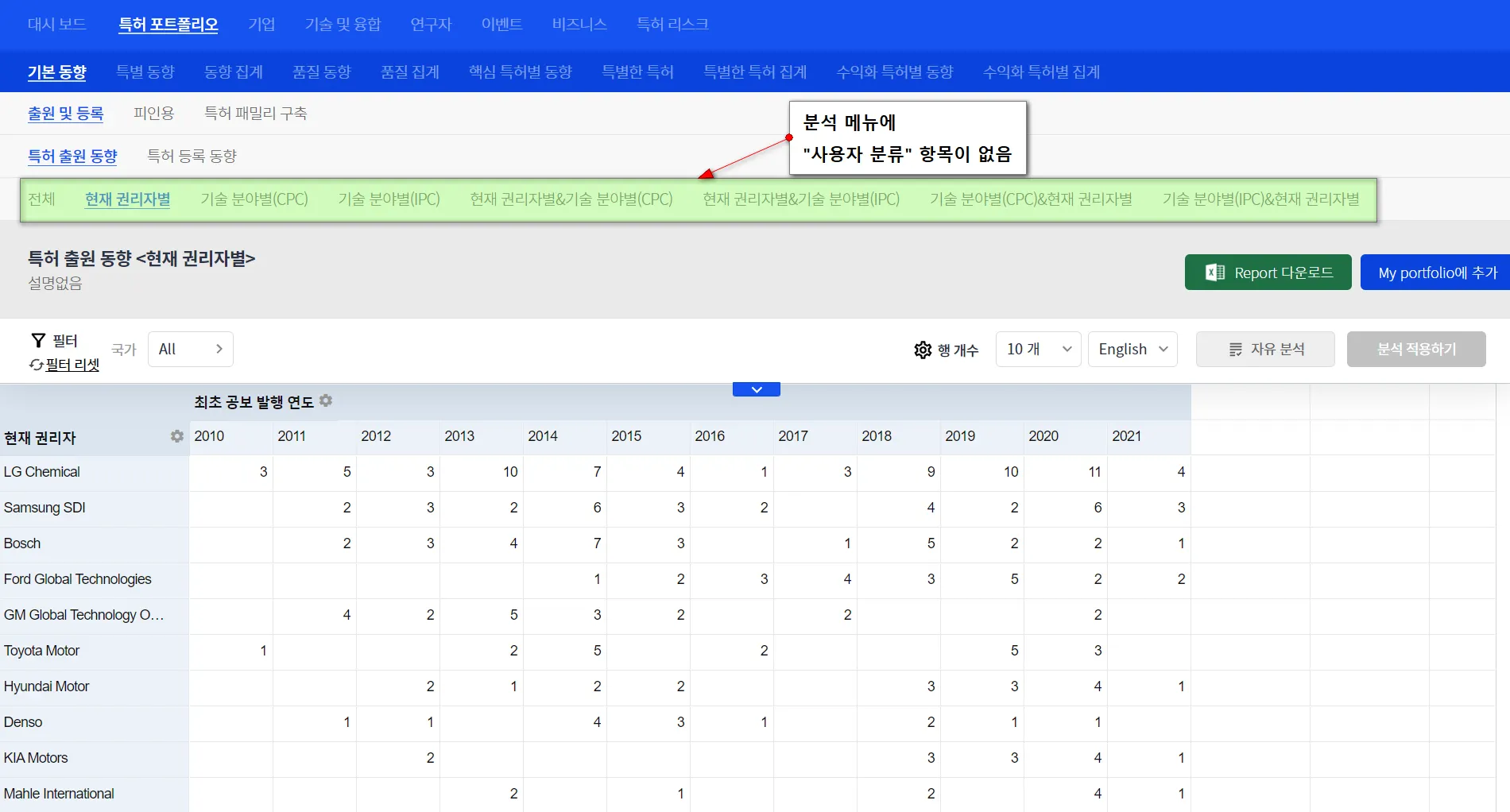Click the gear icon beside 최초 공보 발행 연도
This screenshot has width=1510, height=812.
tap(326, 401)
